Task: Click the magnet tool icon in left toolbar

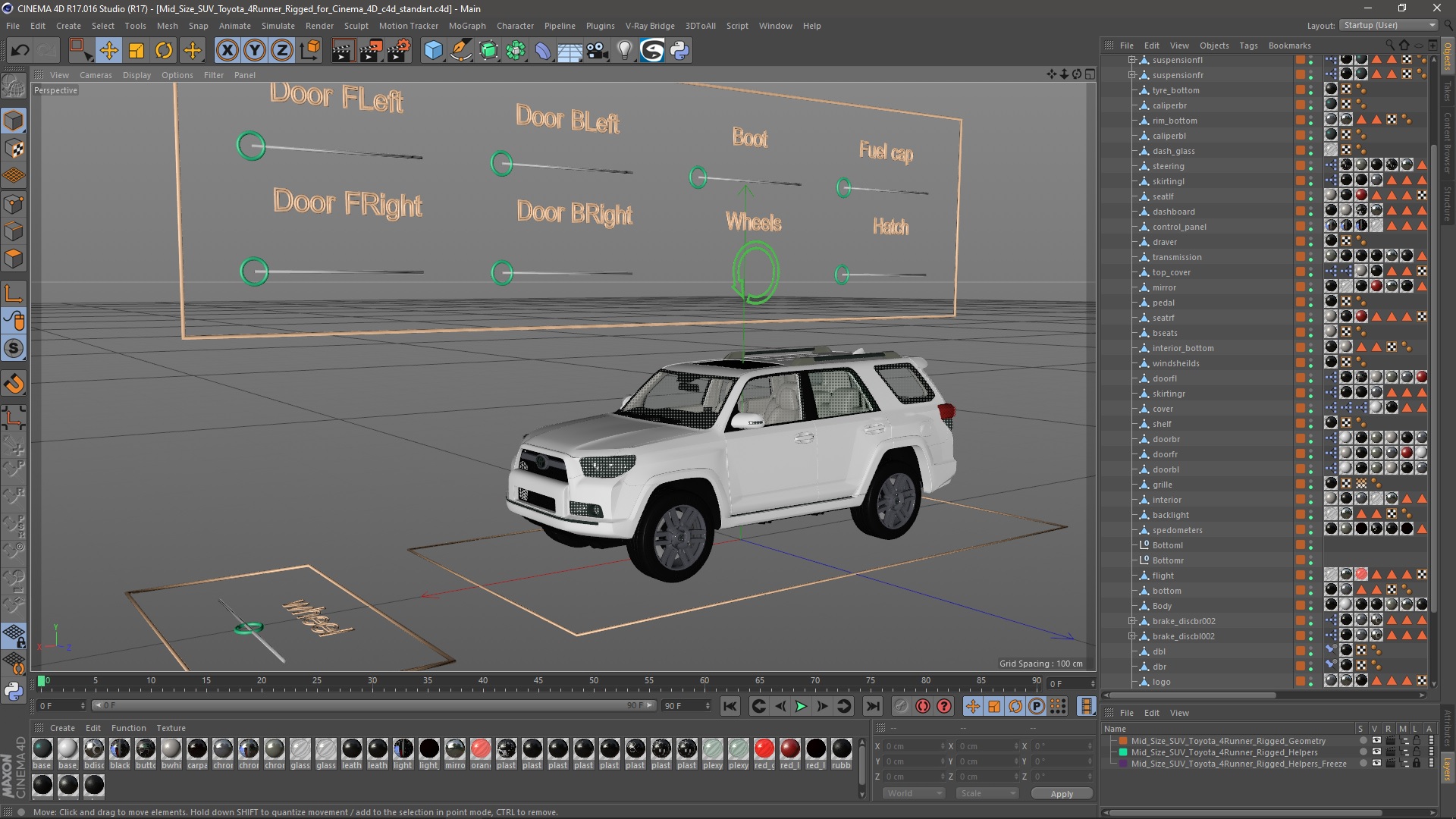Action: click(14, 384)
